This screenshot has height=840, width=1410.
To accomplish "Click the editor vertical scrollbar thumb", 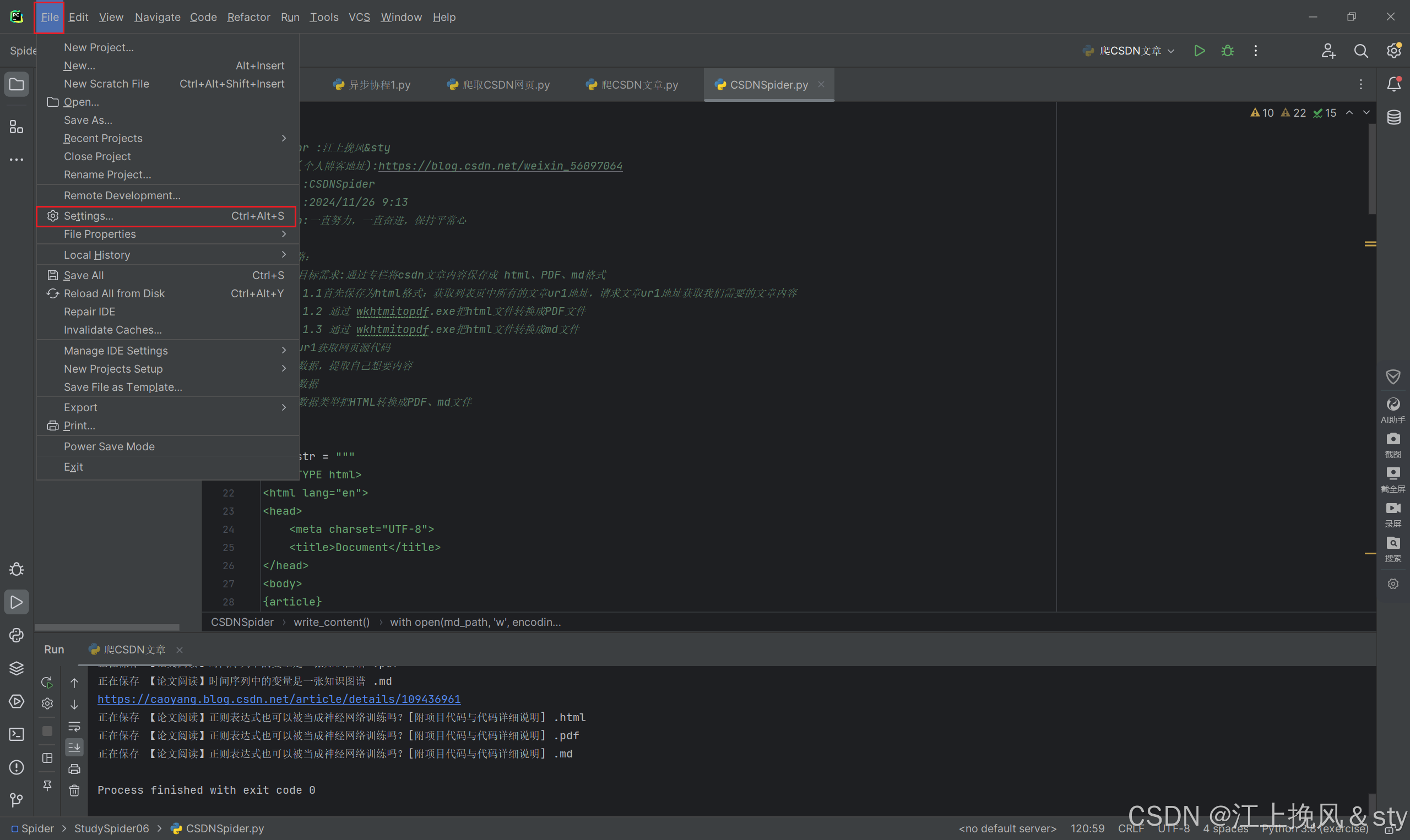I will coord(1371,168).
